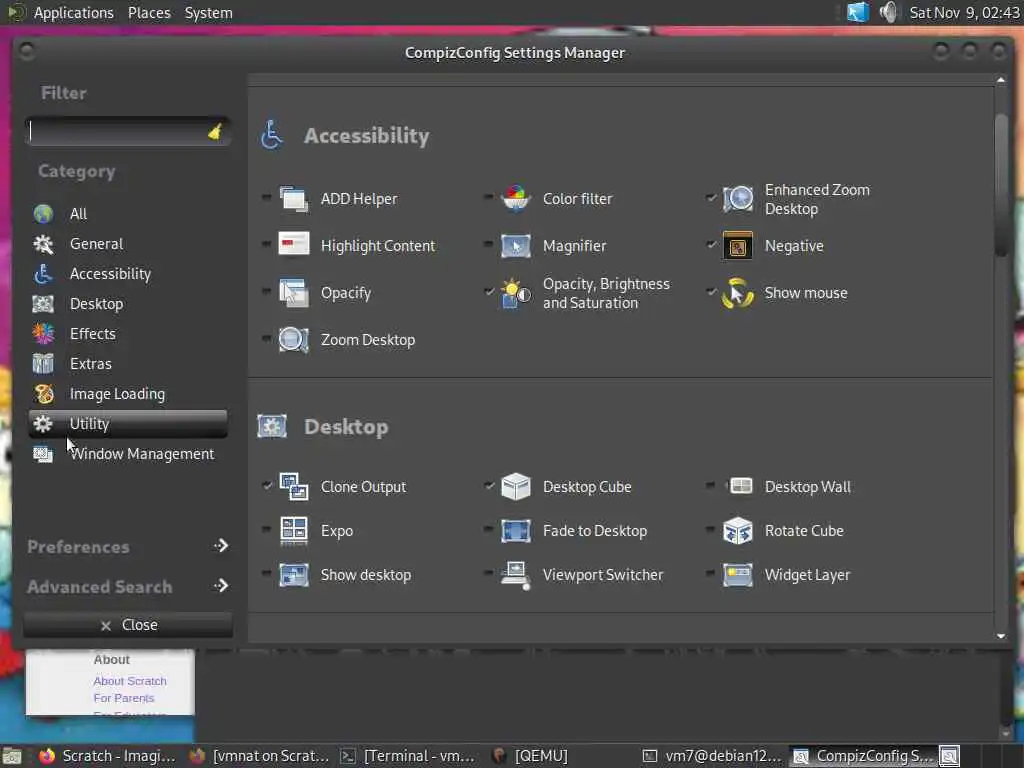Image resolution: width=1024 pixels, height=768 pixels.
Task: Select the Utility category
Action: point(128,424)
